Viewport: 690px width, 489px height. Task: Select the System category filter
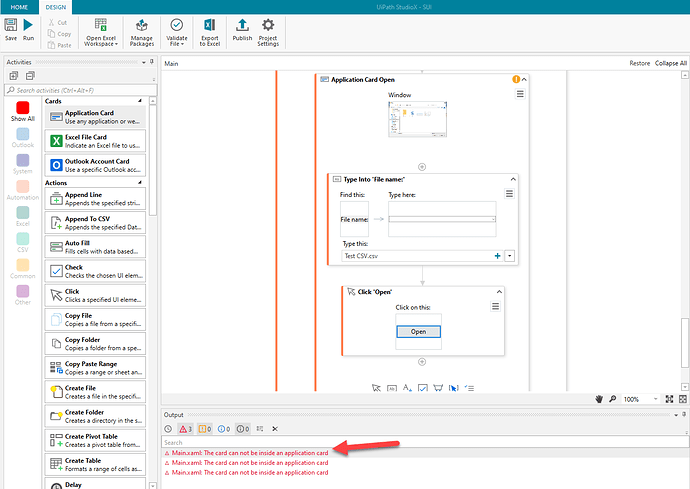coord(23,164)
